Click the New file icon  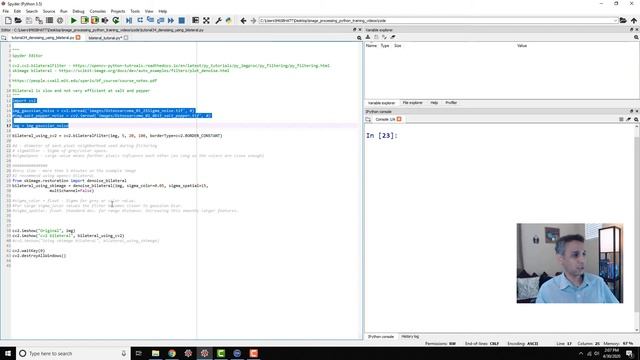(8, 20)
